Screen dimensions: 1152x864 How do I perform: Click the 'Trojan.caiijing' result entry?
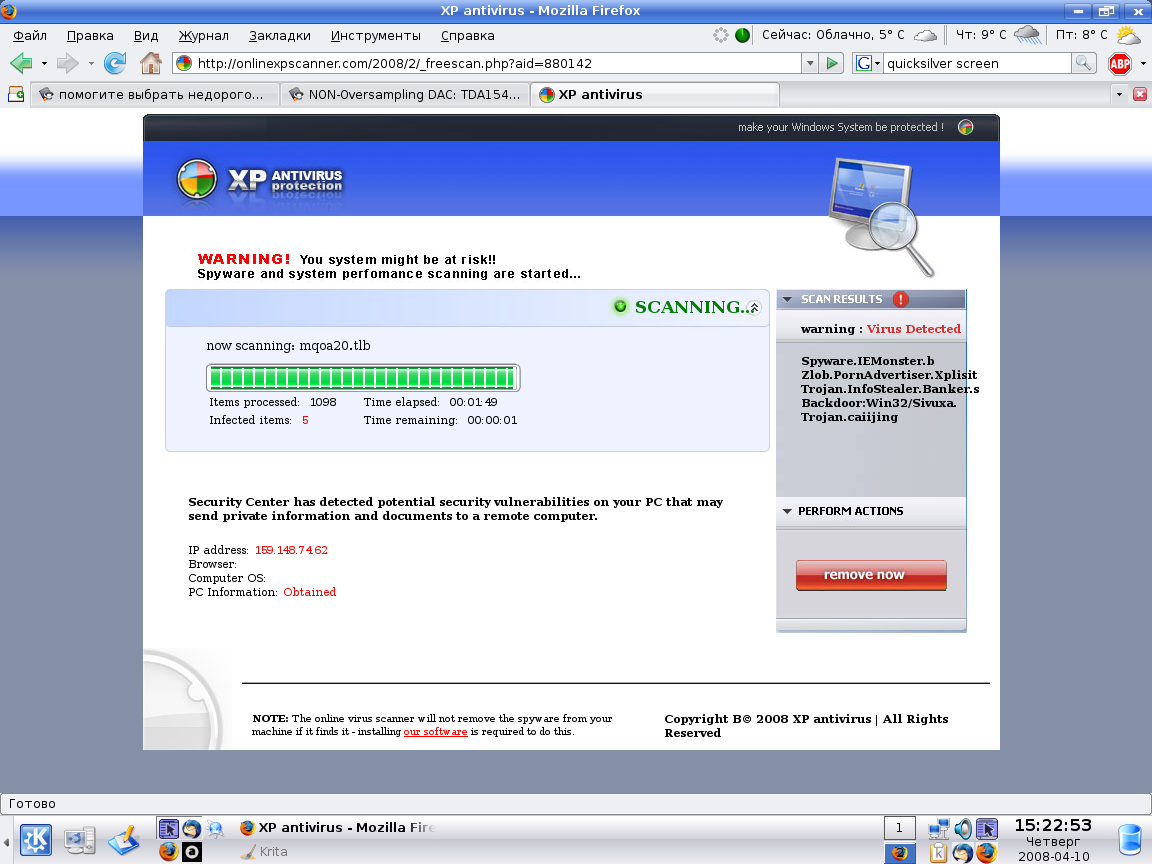(849, 417)
